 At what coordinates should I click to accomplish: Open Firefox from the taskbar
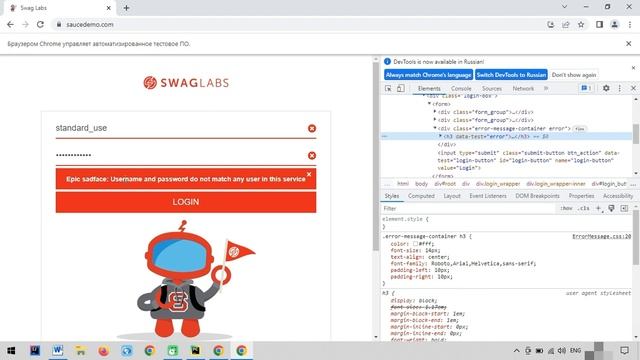click(104, 351)
